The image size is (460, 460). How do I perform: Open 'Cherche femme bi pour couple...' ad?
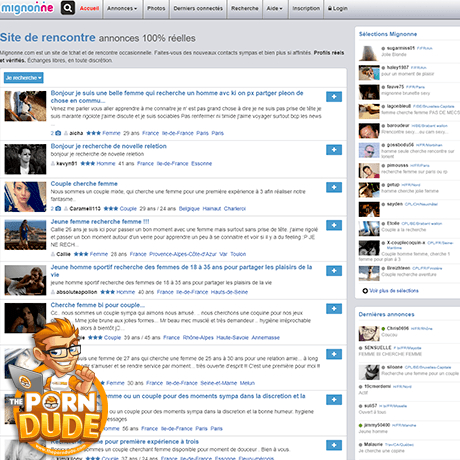point(98,305)
